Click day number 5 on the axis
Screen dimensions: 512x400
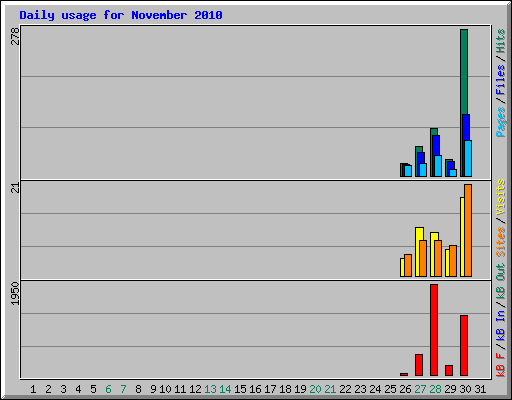[x=93, y=389]
